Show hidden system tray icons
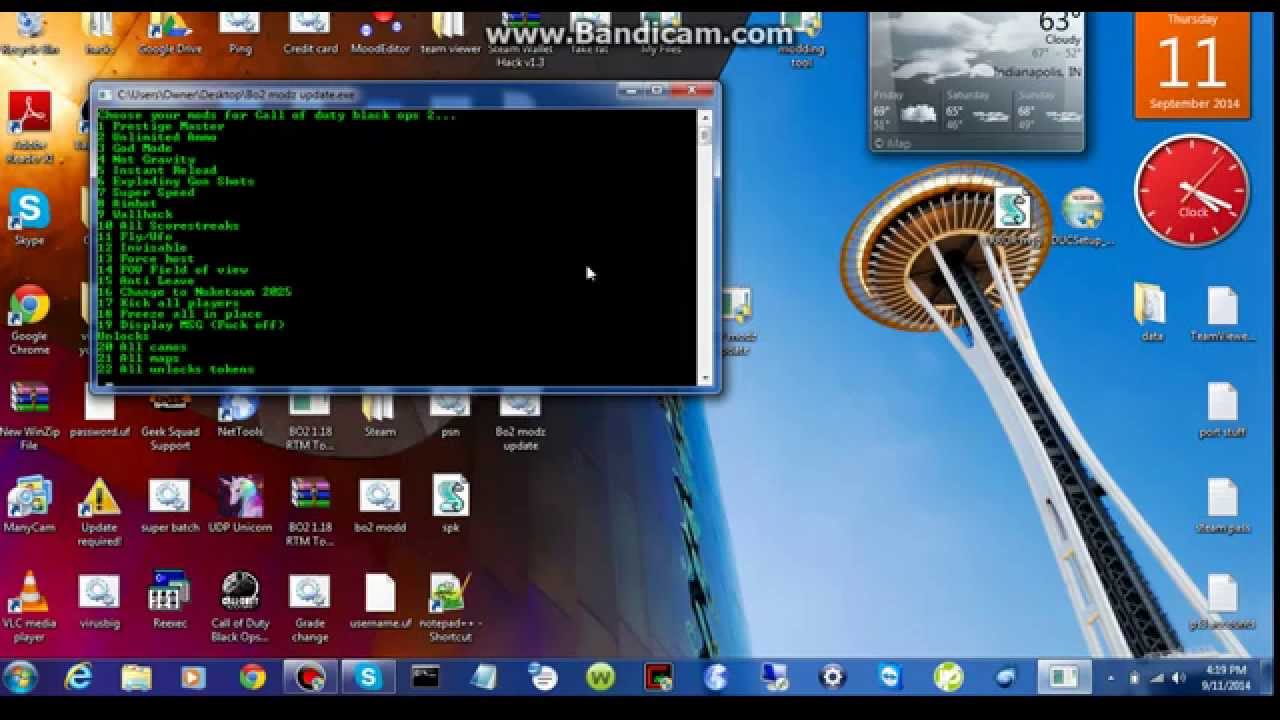 pyautogui.click(x=1111, y=678)
